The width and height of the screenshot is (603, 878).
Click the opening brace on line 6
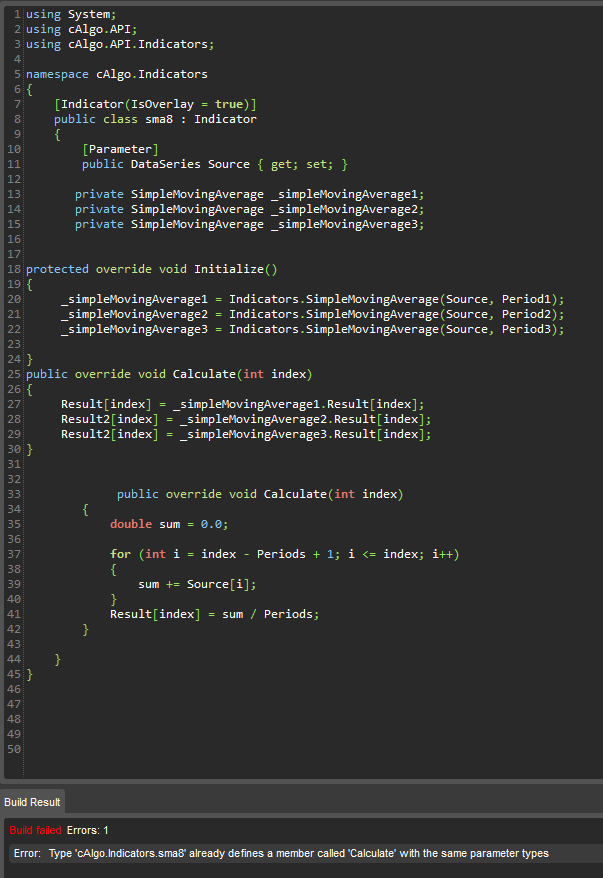tap(30, 89)
